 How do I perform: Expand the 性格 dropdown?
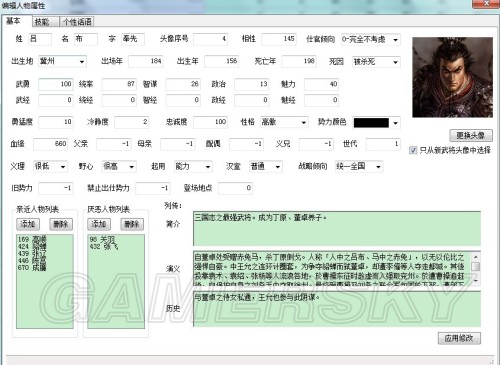[284, 122]
